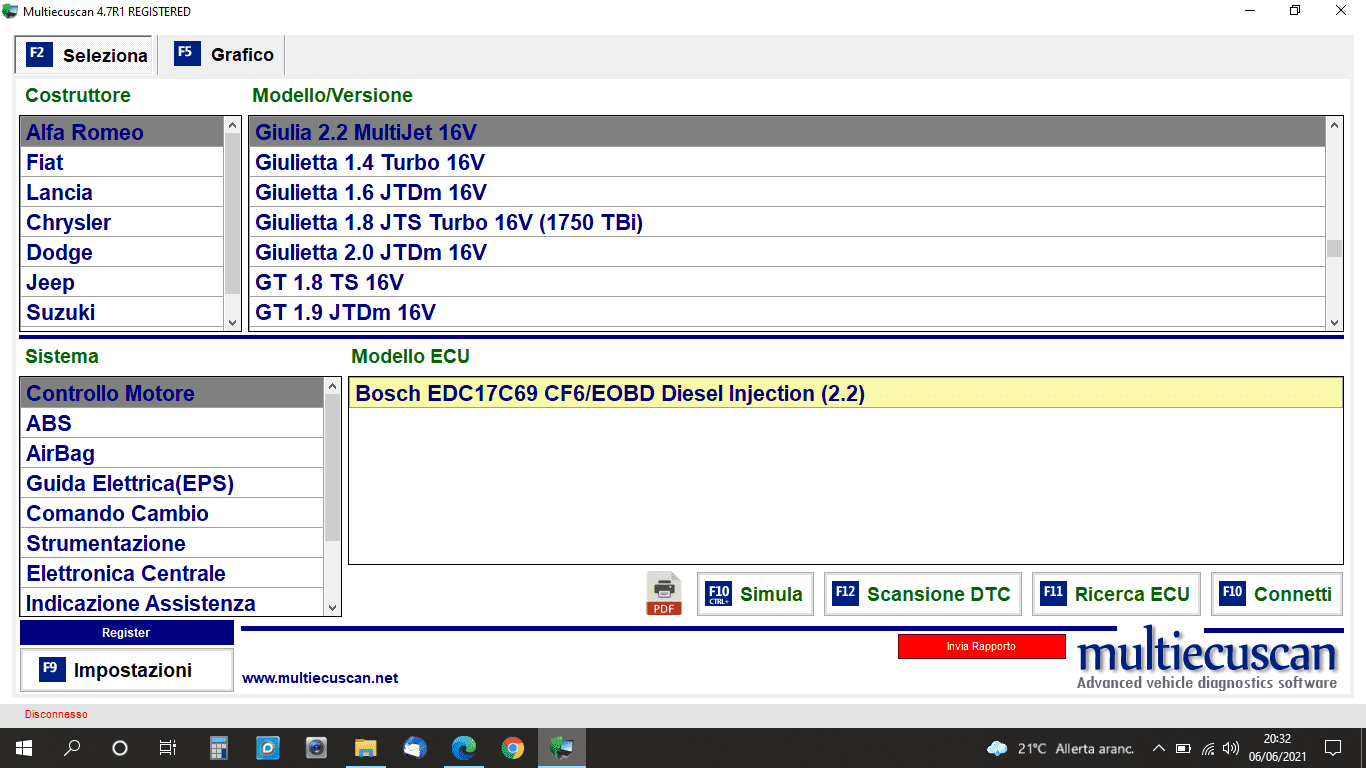Open Wi-Fi network tray icon

point(1208,748)
